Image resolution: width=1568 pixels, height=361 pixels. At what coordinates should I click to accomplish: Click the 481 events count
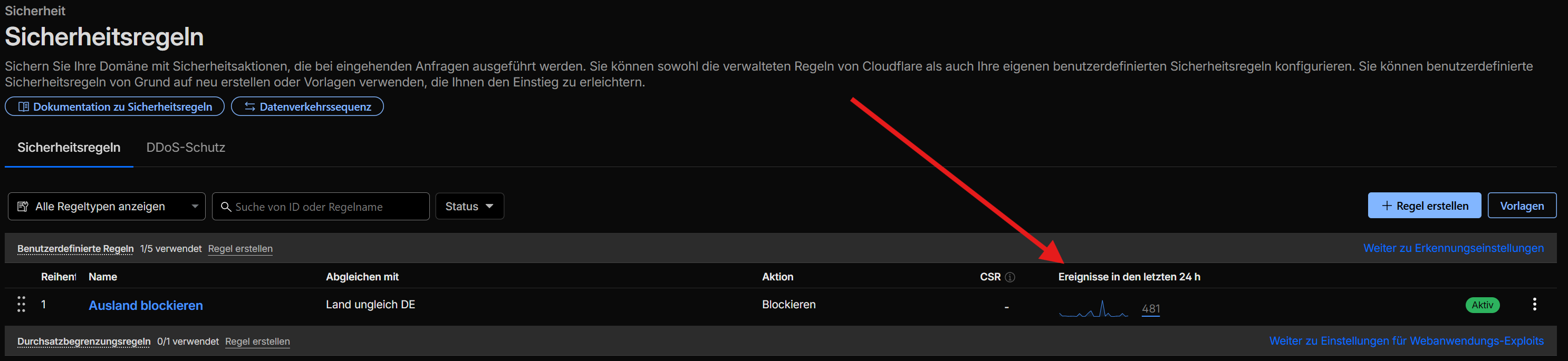click(1150, 309)
